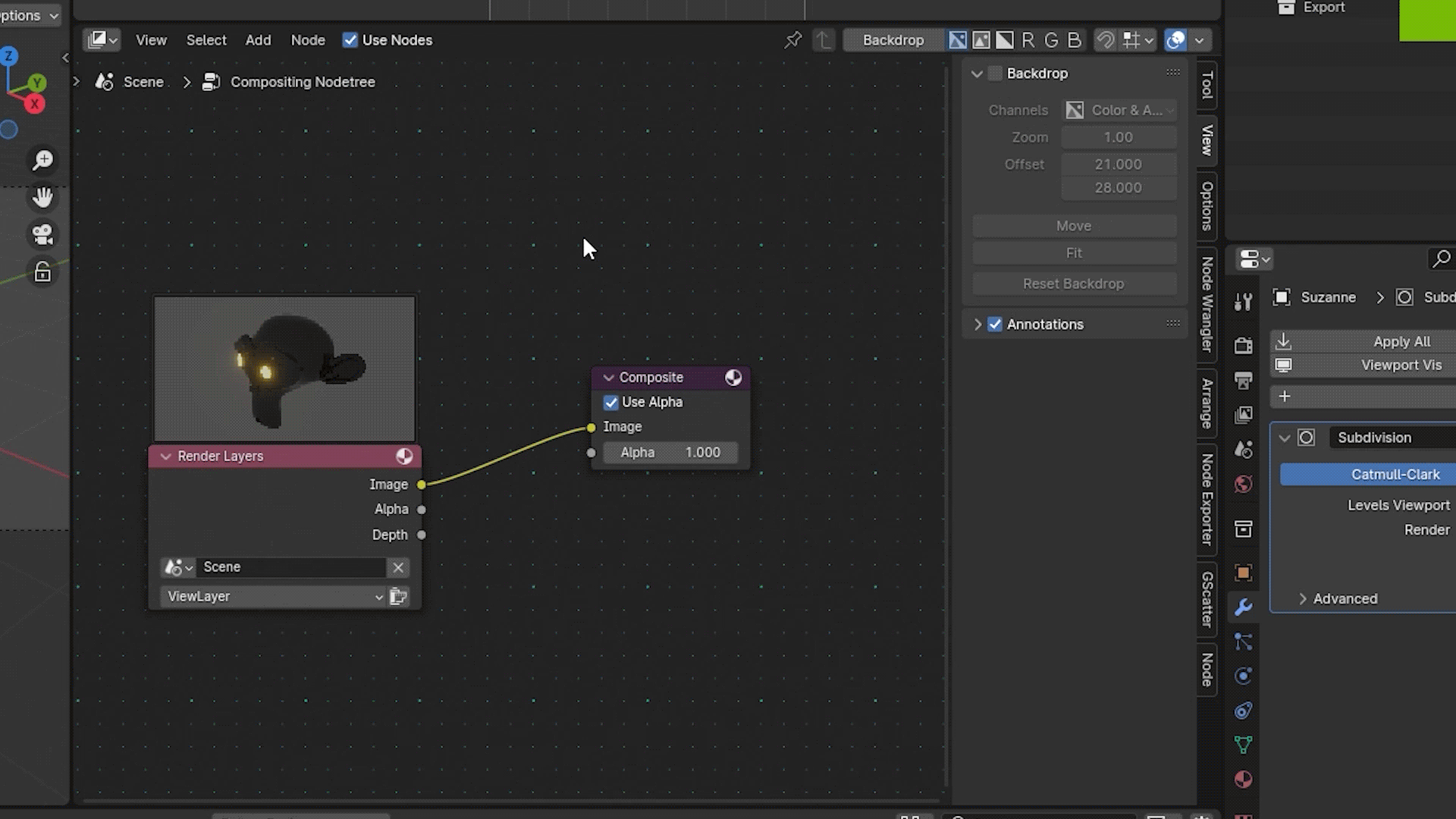The height and width of the screenshot is (819, 1456).
Task: Click the camera view icon in viewport
Action: pos(42,234)
